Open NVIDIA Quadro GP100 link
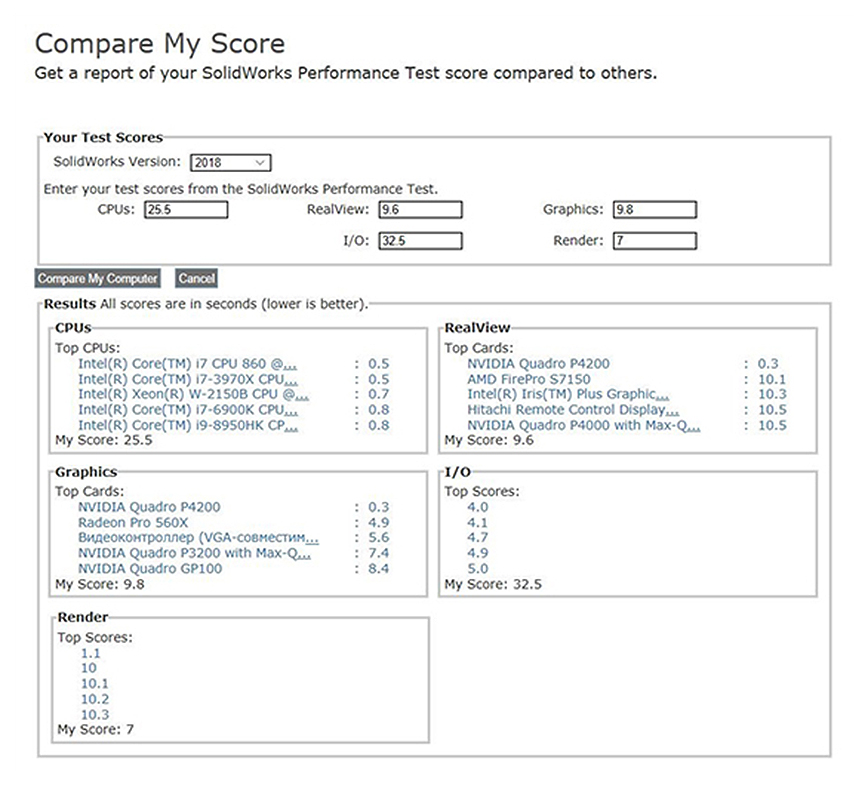The width and height of the screenshot is (868, 785). (x=150, y=569)
